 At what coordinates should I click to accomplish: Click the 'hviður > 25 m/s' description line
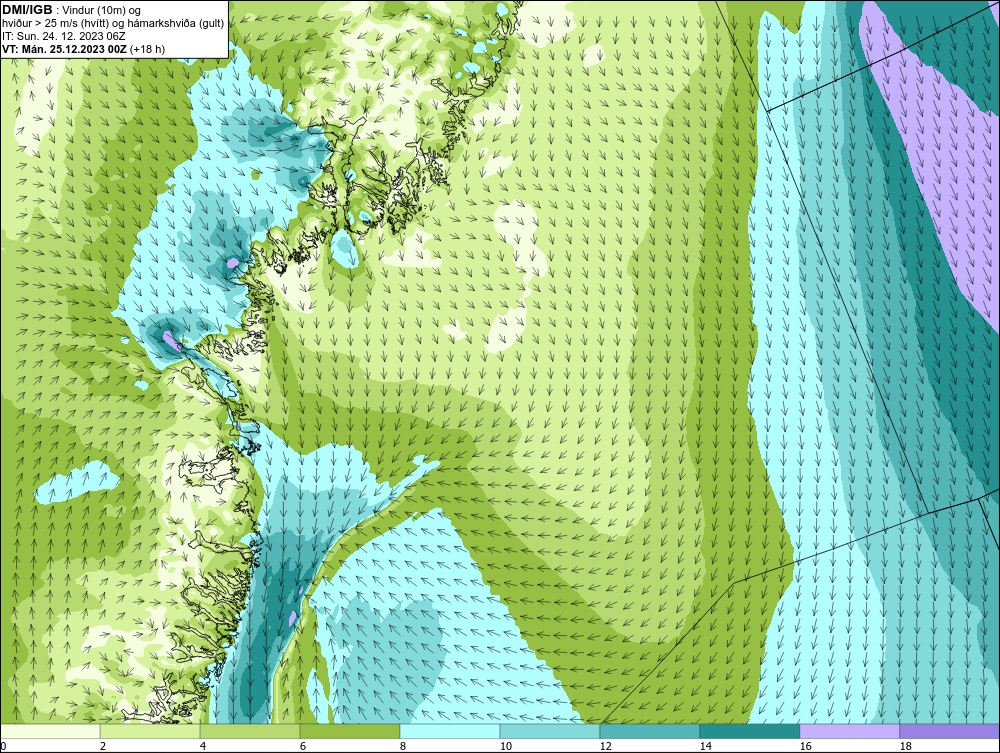[x=113, y=24]
